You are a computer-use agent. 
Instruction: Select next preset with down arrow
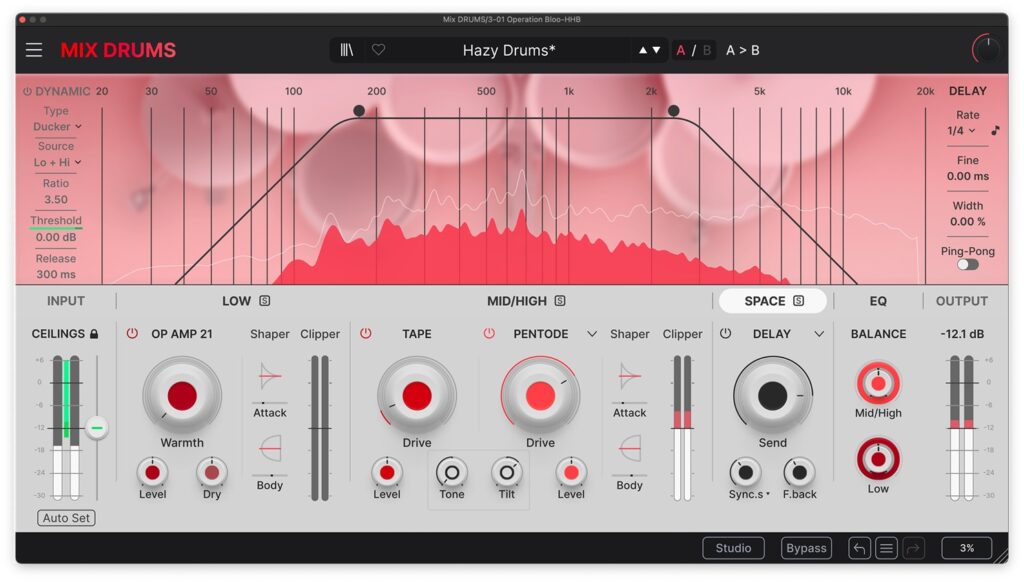(x=656, y=50)
